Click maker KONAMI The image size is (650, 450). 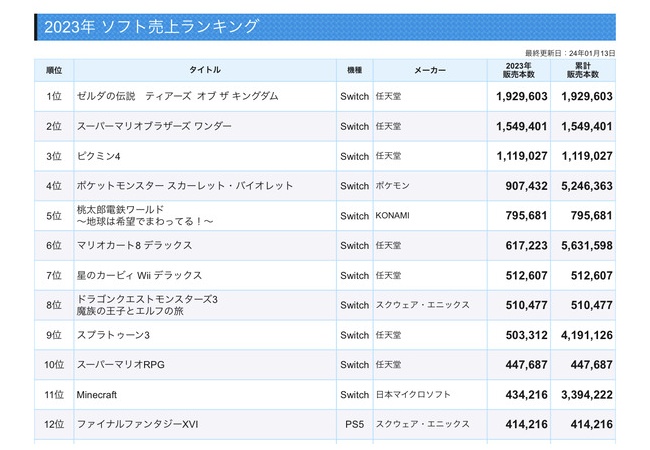pyautogui.click(x=392, y=215)
